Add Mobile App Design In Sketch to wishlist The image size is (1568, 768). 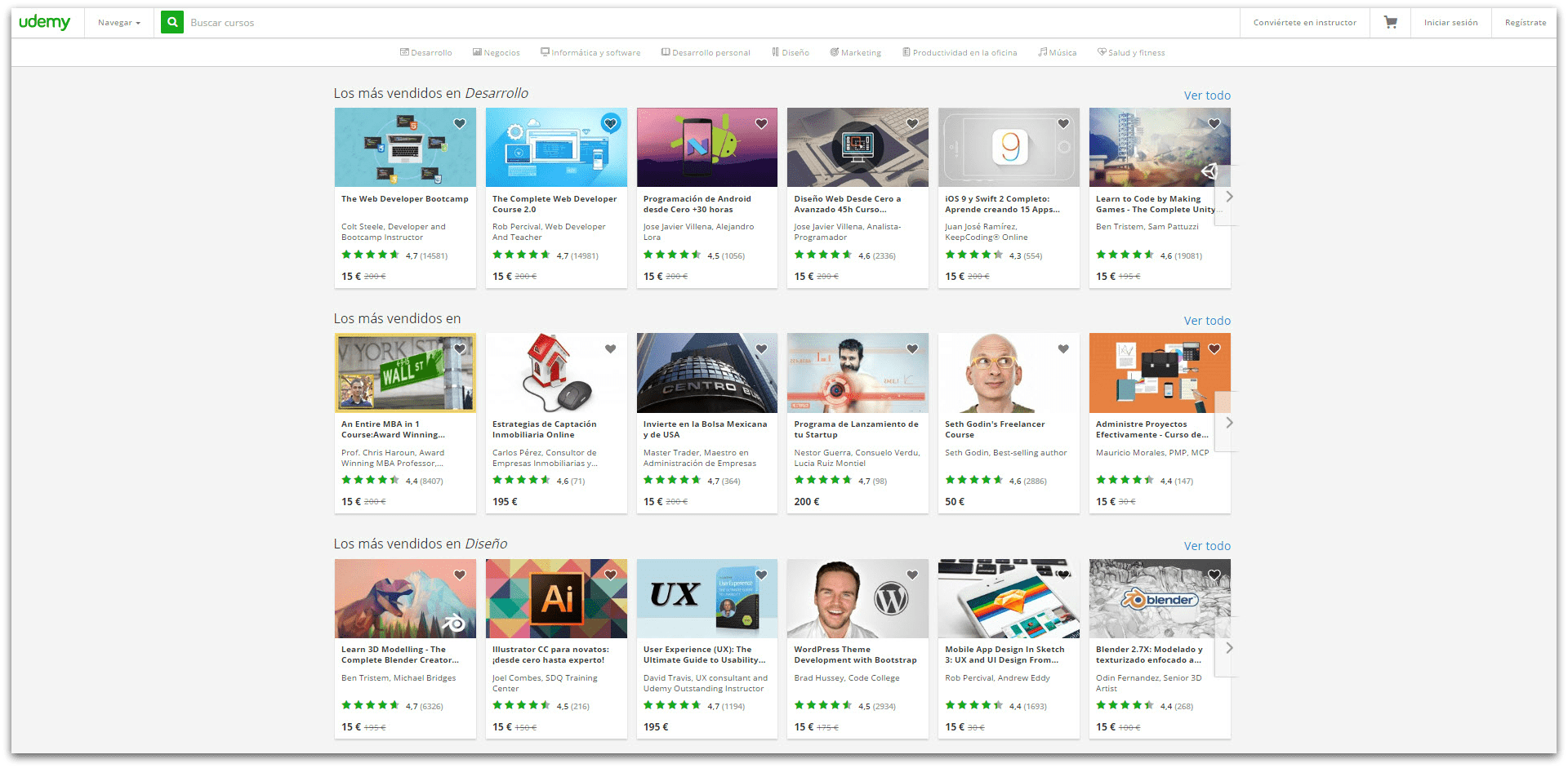[x=1063, y=575]
